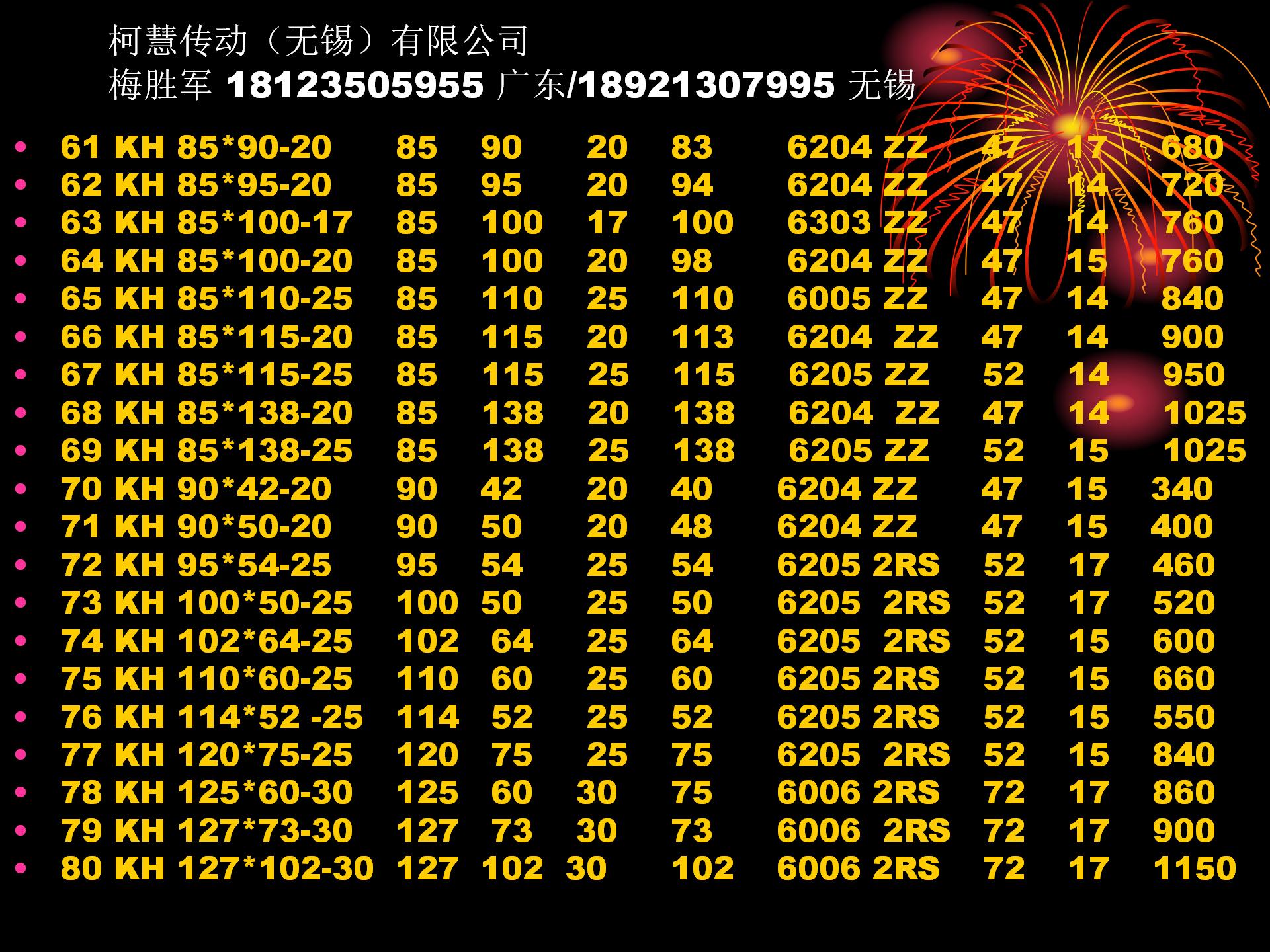Click value 1025 in row 68
The image size is (1270, 952).
1204,413
